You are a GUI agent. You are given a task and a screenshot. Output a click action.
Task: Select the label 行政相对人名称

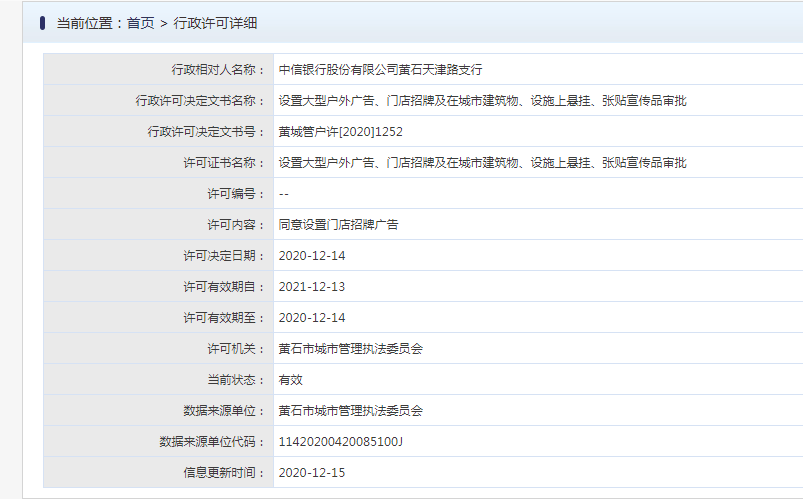(x=219, y=70)
